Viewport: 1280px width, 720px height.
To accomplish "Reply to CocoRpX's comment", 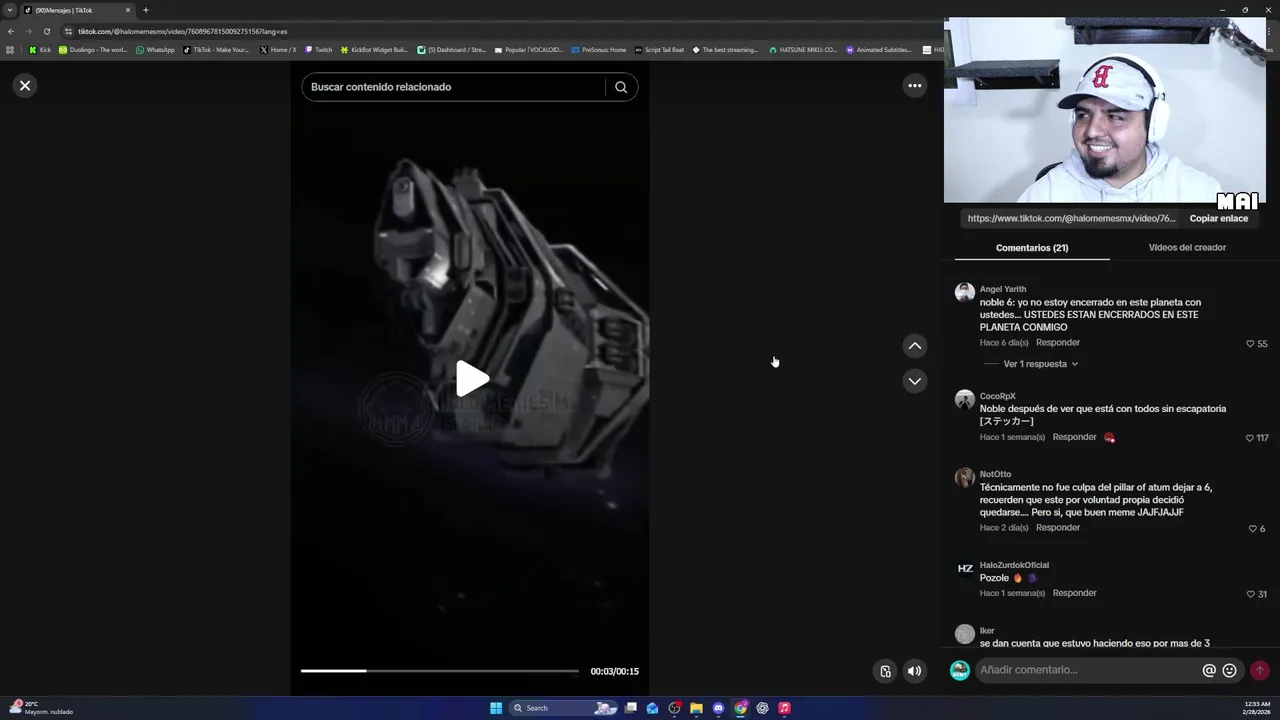I will tap(1074, 437).
